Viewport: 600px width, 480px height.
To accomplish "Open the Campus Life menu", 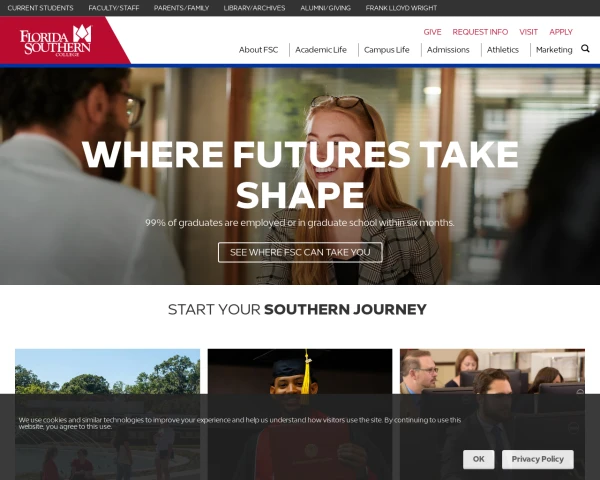I will 386,50.
